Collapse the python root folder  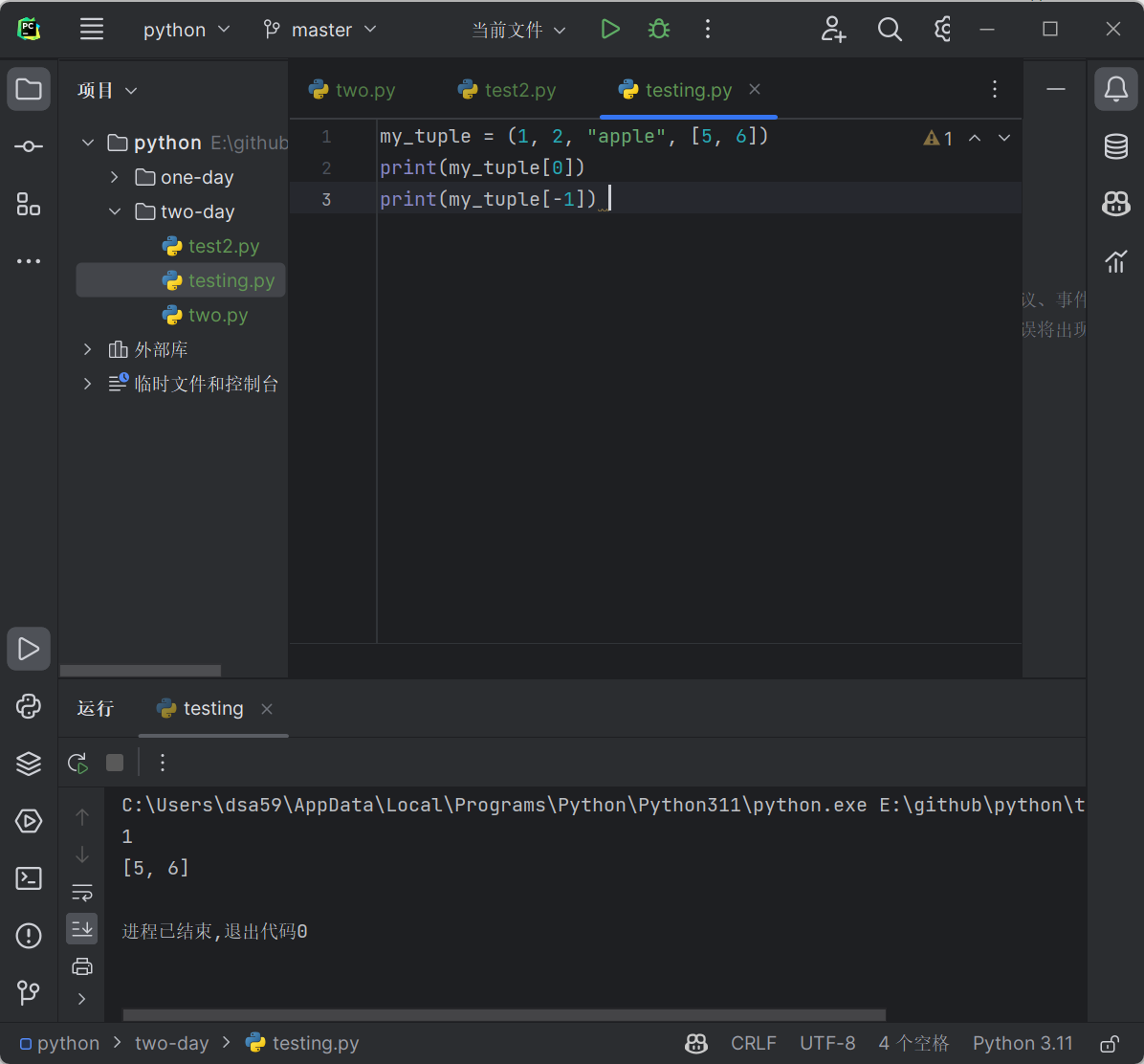pyautogui.click(x=88, y=143)
